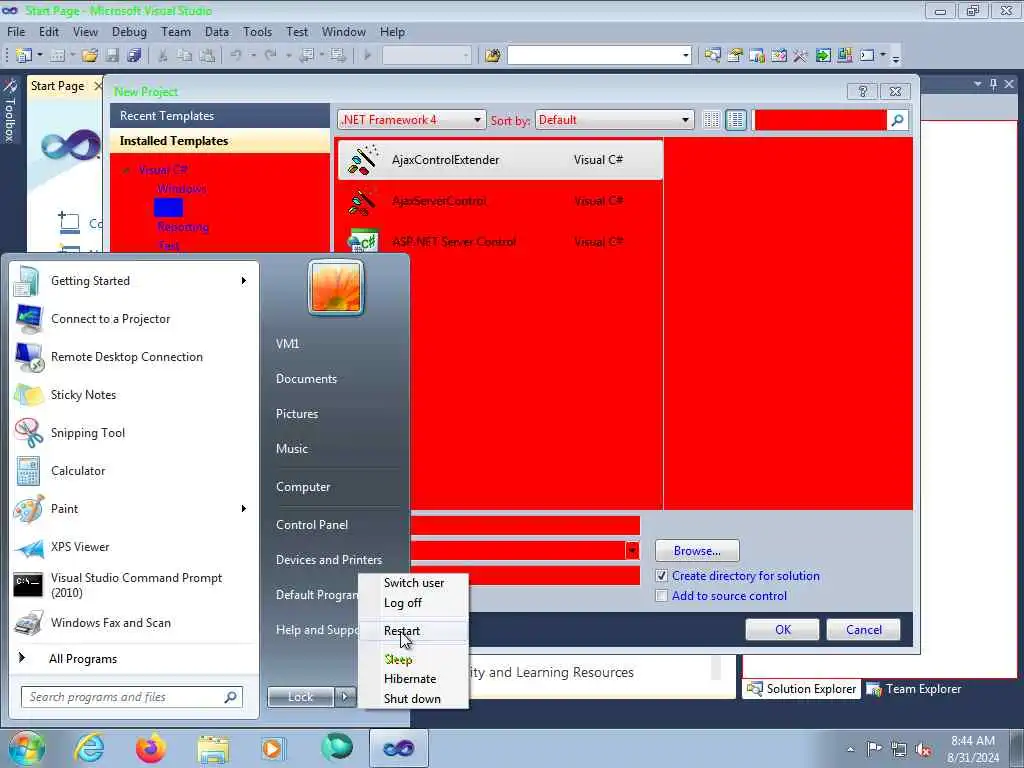Click the Lock button in Start menu

pyautogui.click(x=300, y=697)
